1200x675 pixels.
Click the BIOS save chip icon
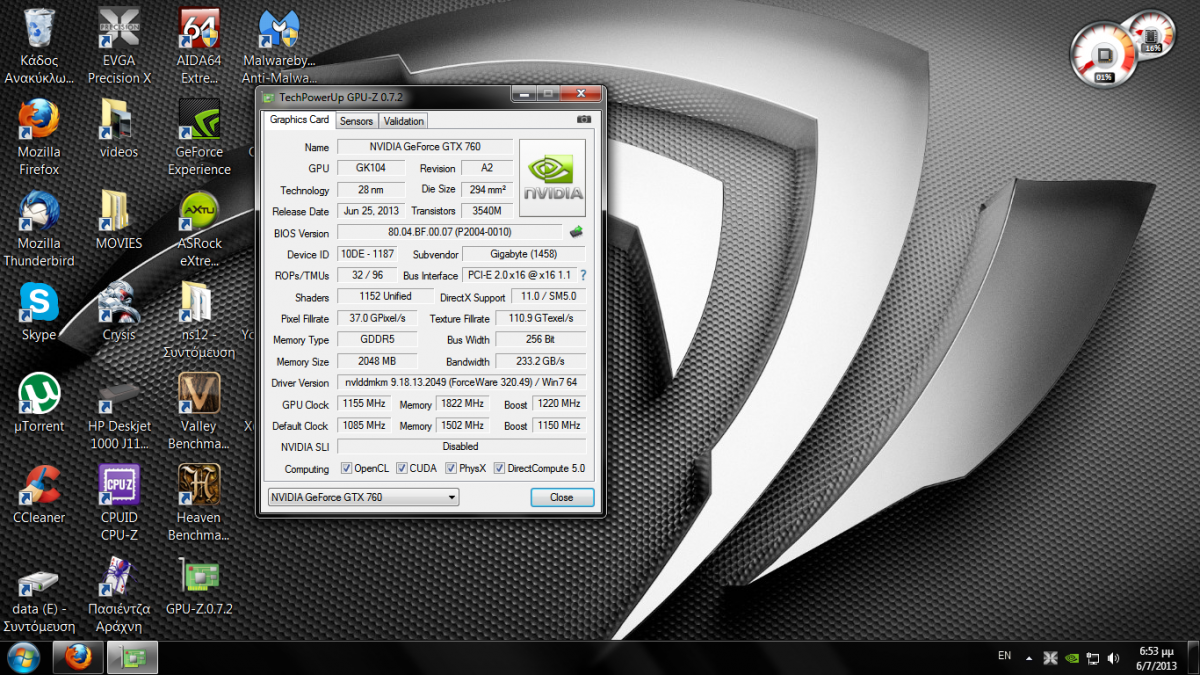tap(576, 232)
